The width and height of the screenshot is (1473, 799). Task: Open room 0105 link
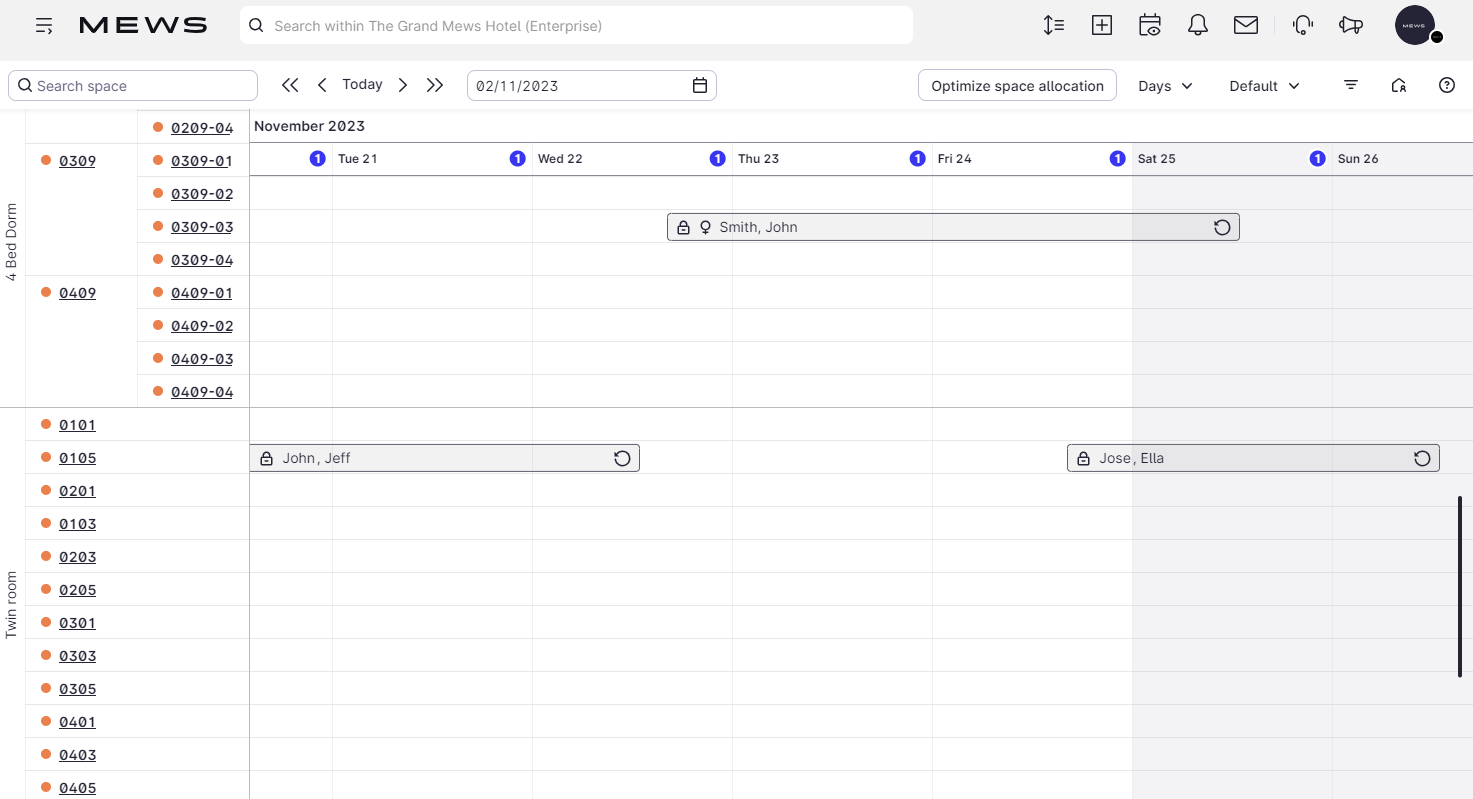tap(77, 458)
